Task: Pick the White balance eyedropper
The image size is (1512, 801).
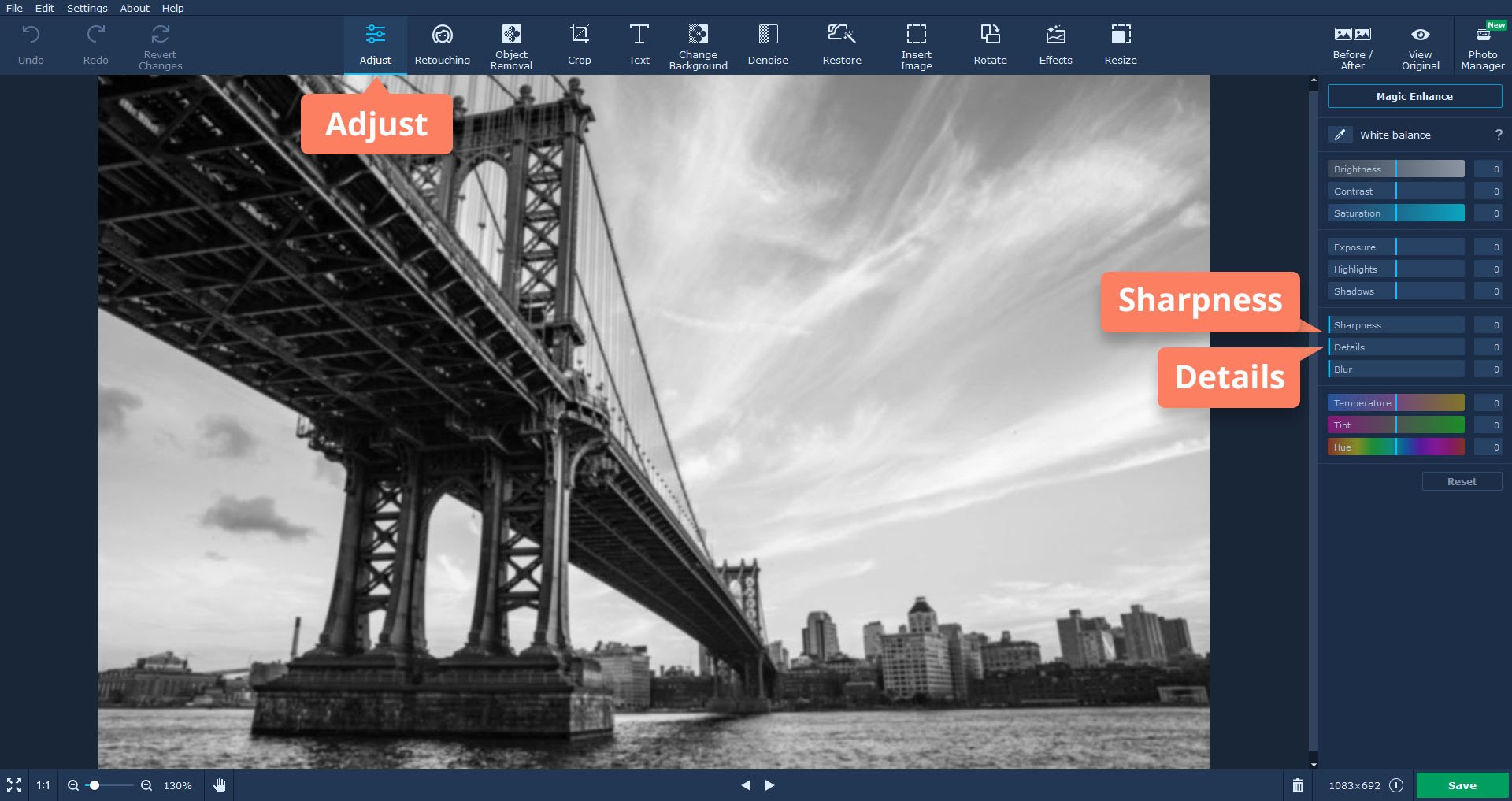Action: (x=1340, y=135)
